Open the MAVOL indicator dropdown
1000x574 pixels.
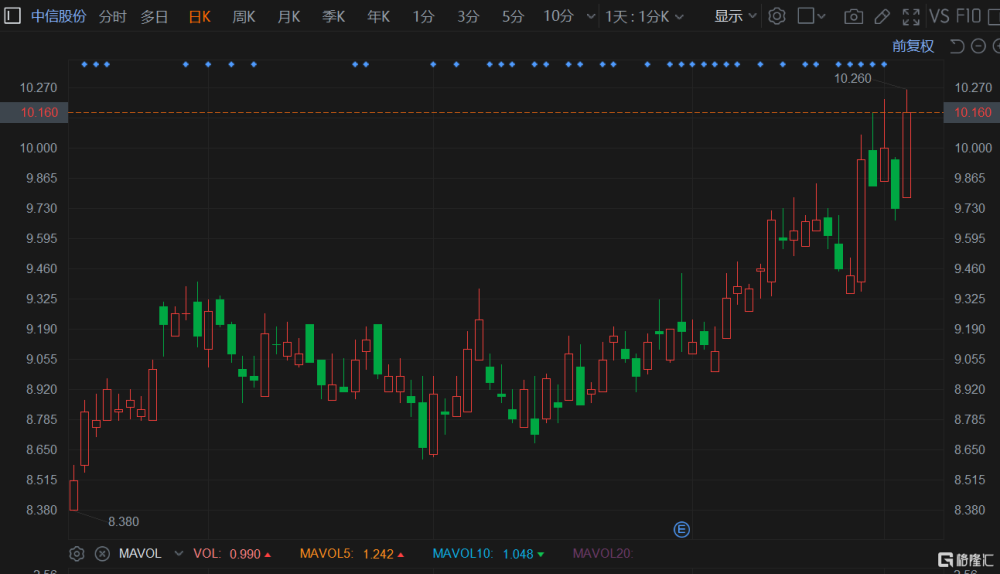click(x=178, y=553)
